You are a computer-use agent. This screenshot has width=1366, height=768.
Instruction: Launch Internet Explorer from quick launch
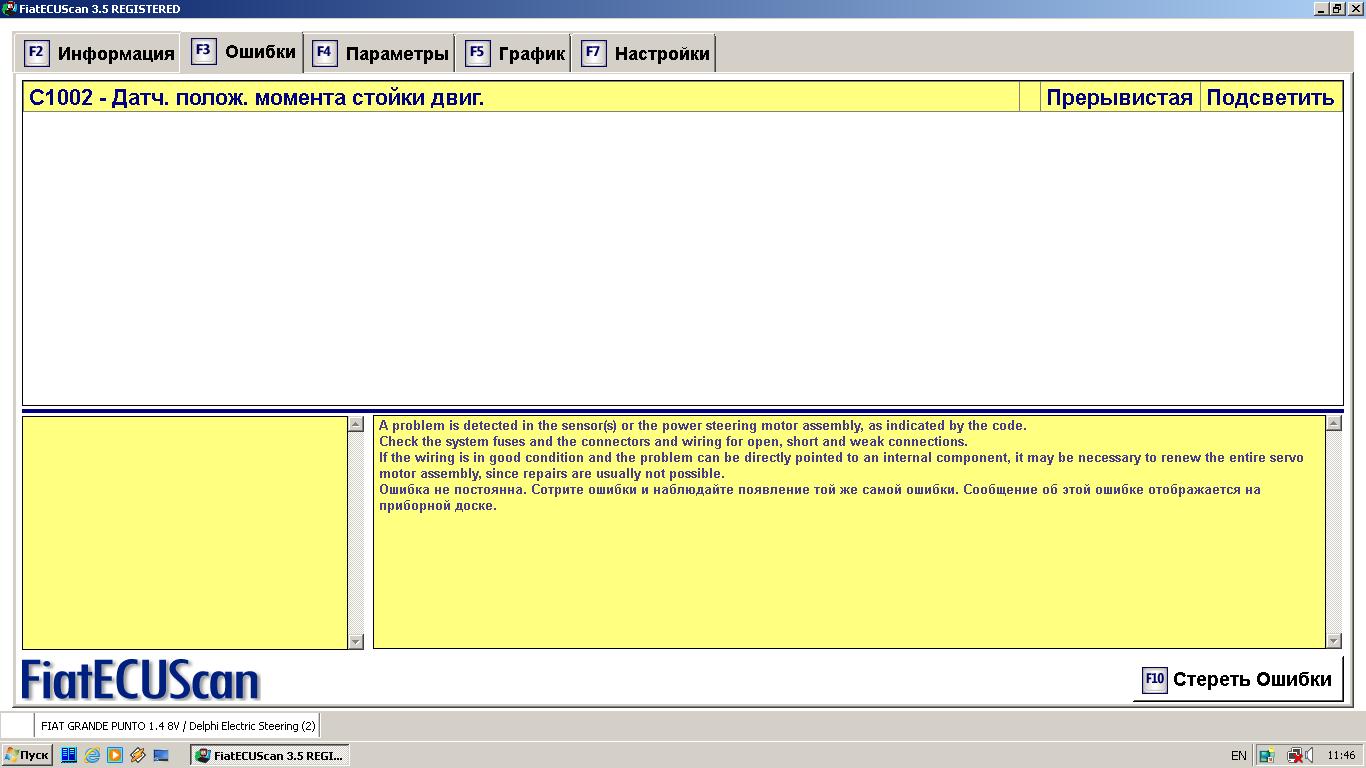pos(92,755)
